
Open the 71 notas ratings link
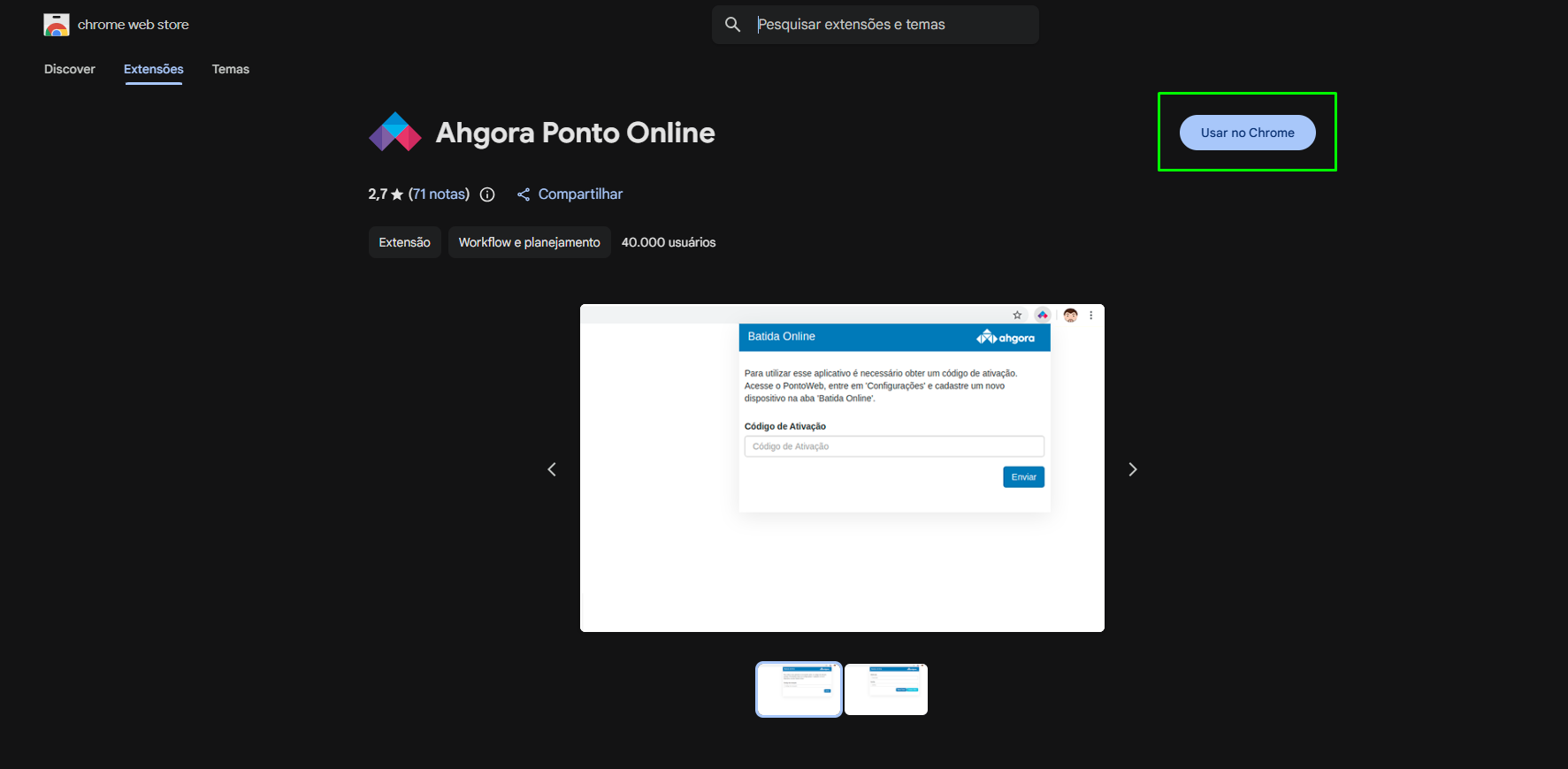point(439,194)
